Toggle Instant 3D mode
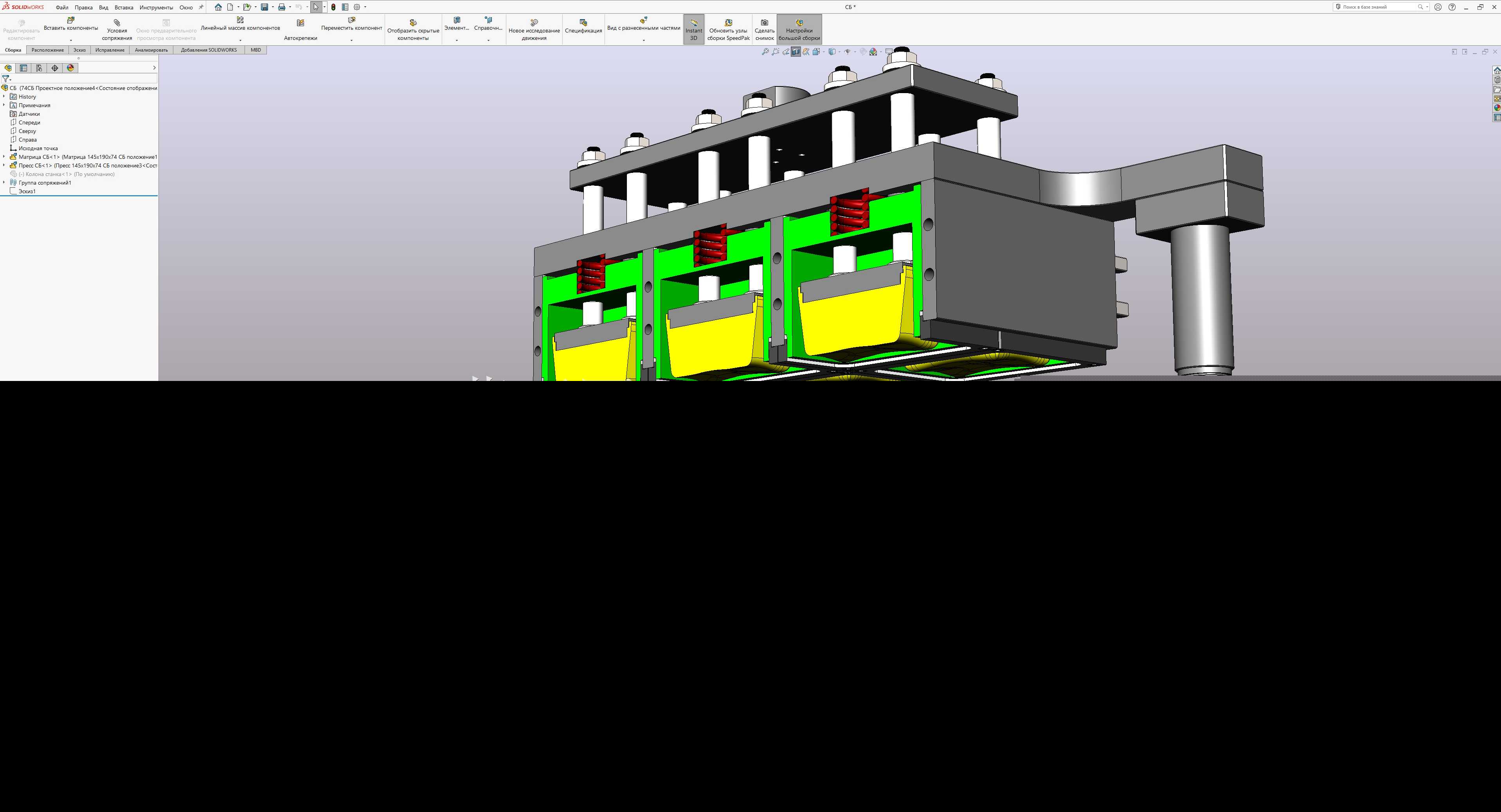This screenshot has width=1501, height=812. point(693,29)
